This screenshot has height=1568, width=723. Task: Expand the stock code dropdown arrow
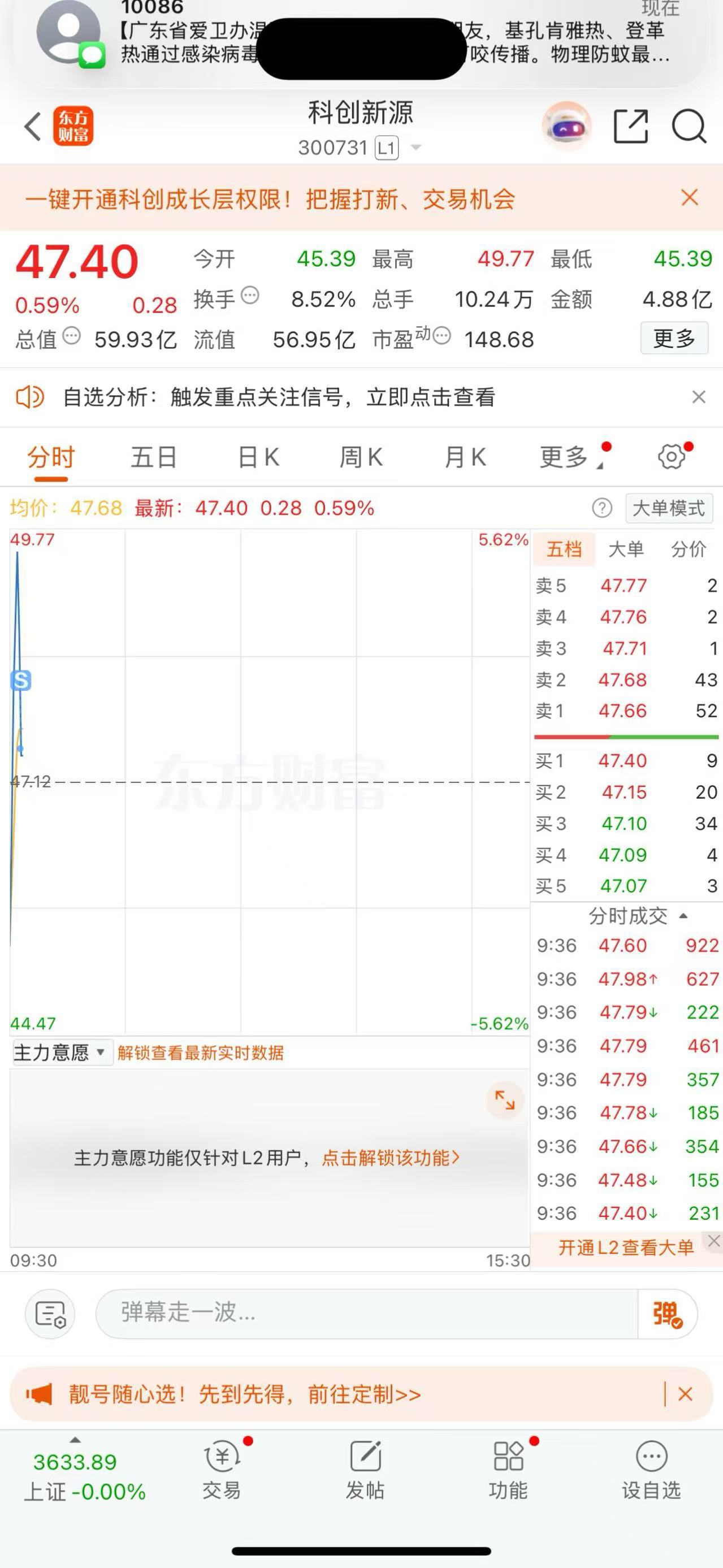point(416,148)
